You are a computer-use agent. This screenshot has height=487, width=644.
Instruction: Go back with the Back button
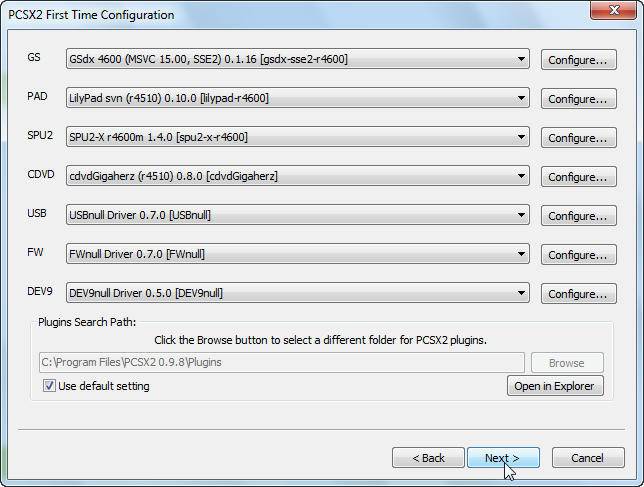coord(428,458)
